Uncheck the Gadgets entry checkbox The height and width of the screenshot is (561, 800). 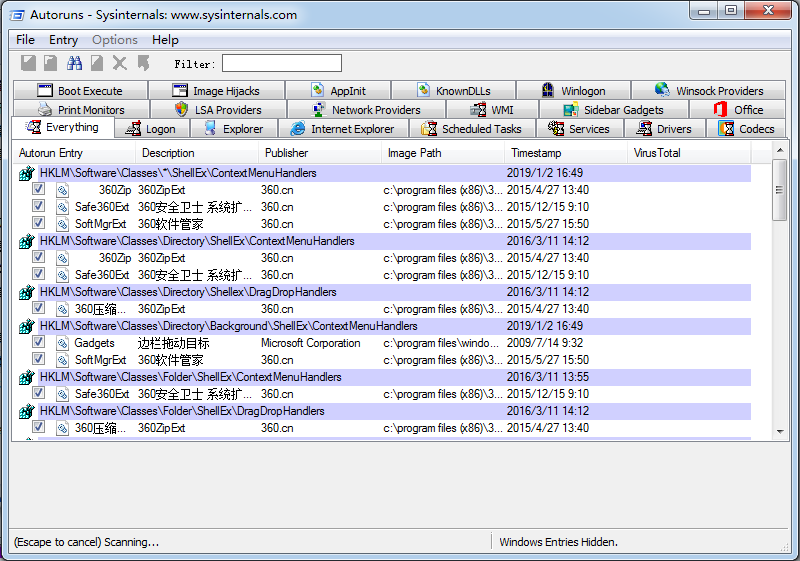coord(38,343)
